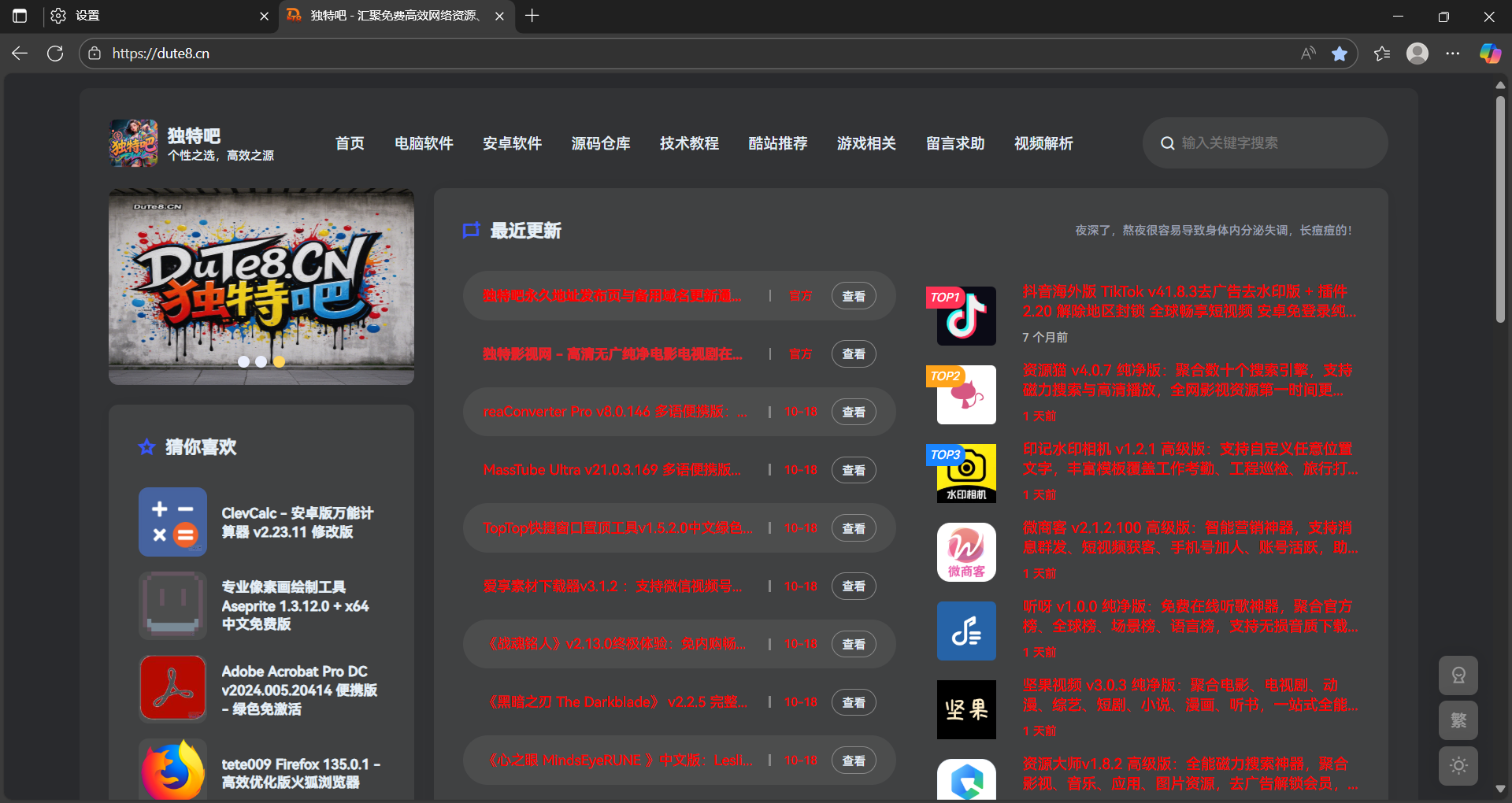Open the browser profile avatar

pos(1417,54)
